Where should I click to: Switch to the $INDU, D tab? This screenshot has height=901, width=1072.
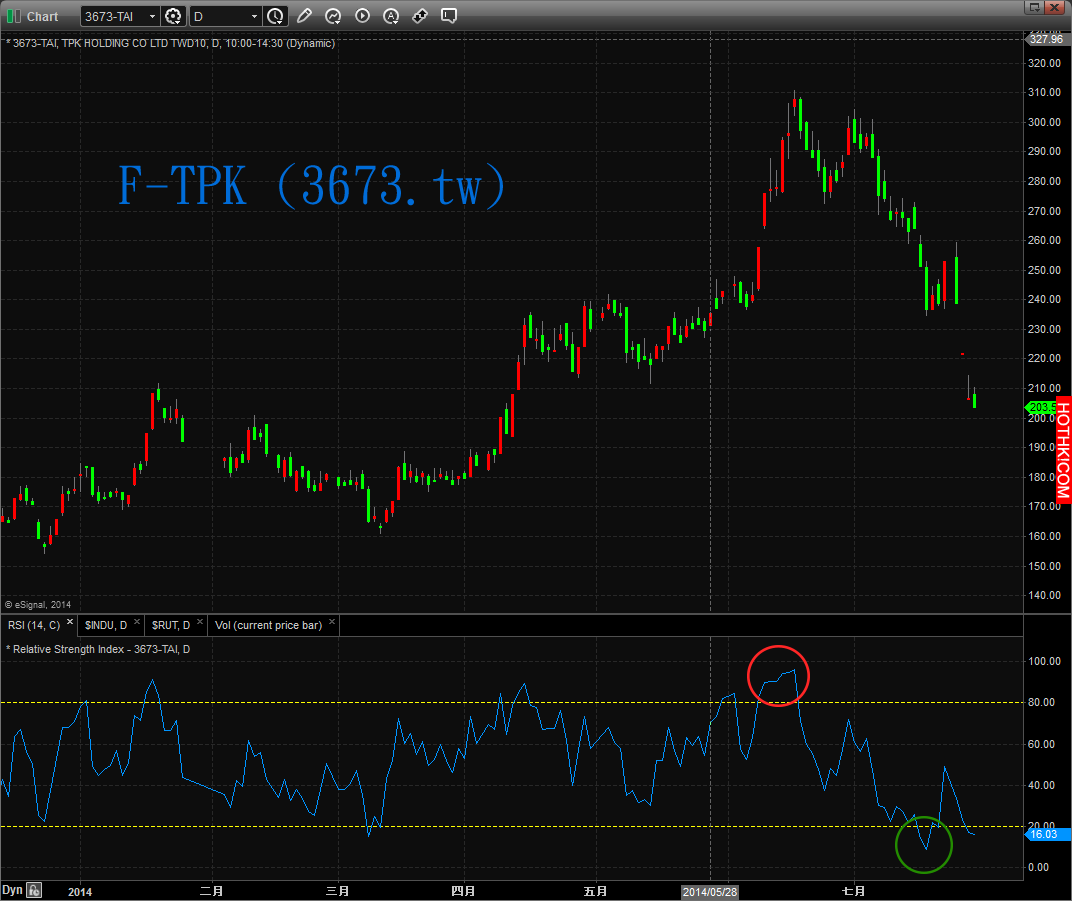click(x=106, y=626)
